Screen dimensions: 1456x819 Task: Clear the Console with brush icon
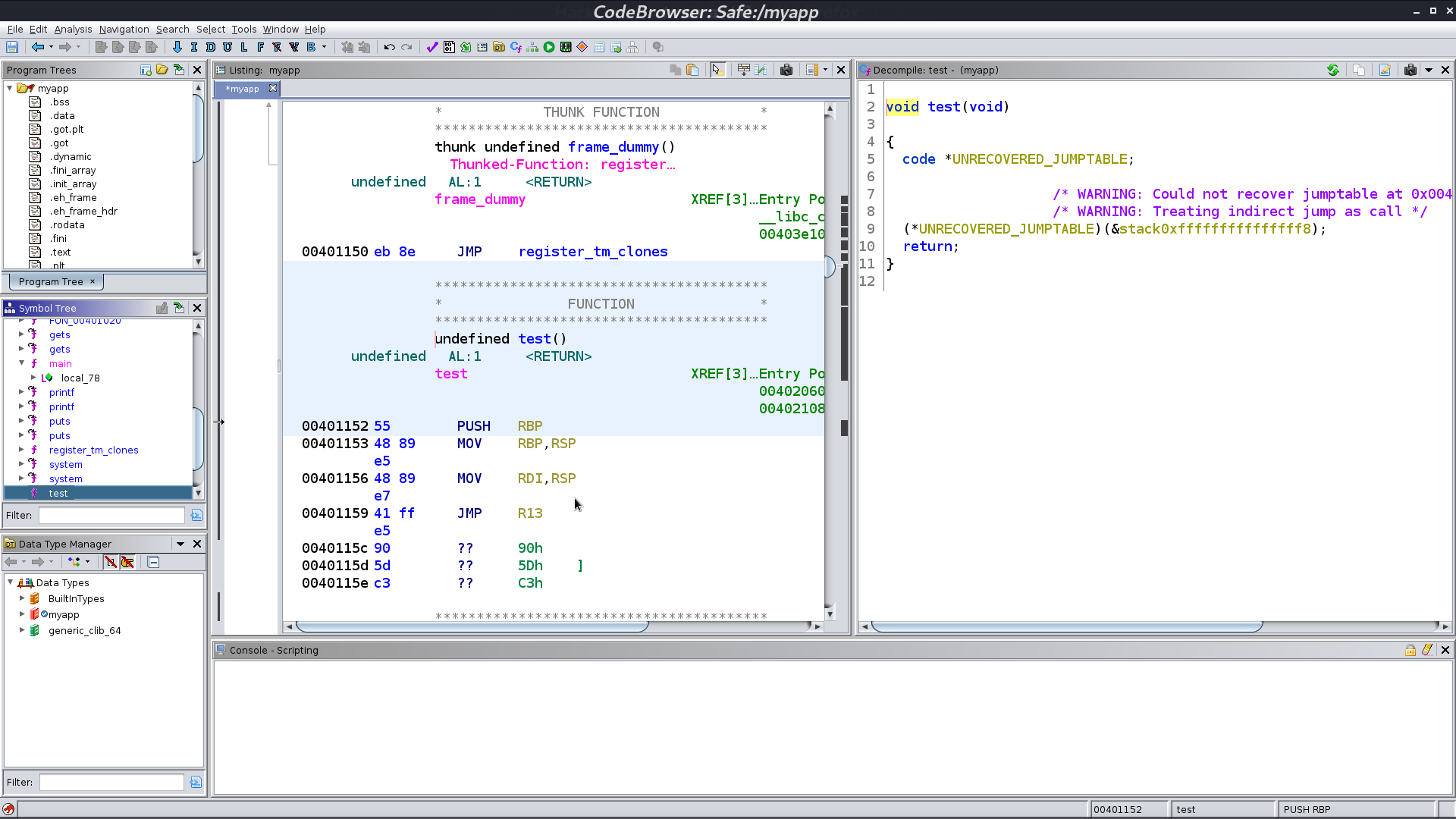1427,650
